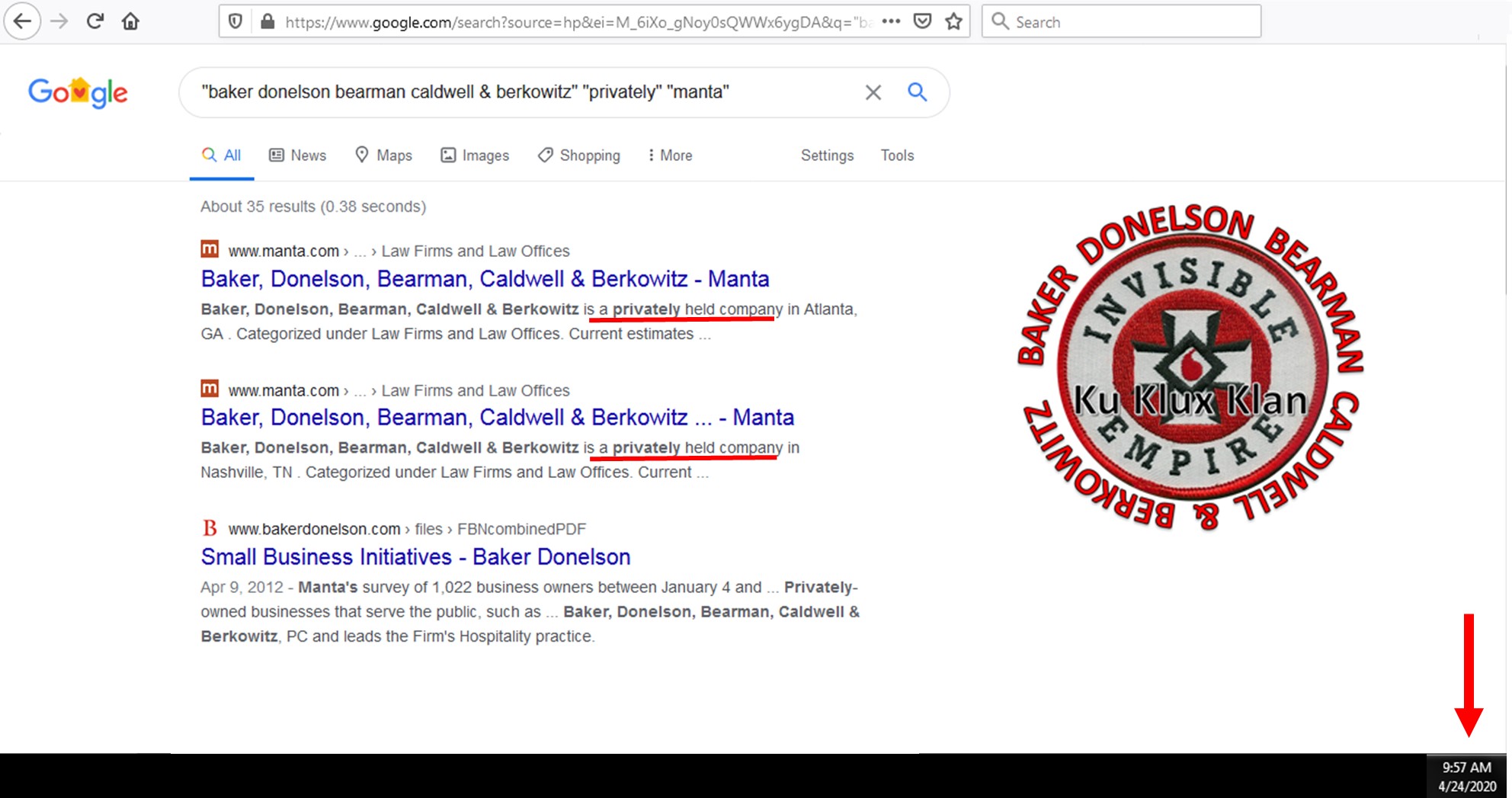Click the Baker Donelson favicon
1512x798 pixels.
(210, 528)
